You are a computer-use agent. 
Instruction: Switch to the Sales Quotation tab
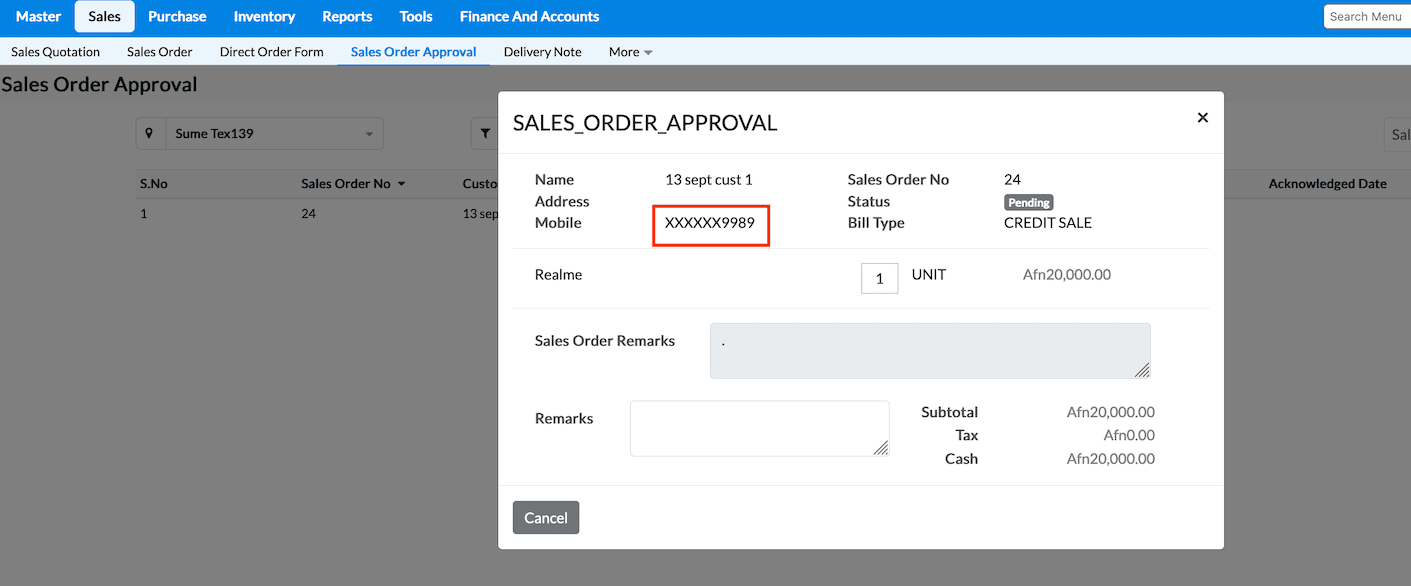[56, 52]
